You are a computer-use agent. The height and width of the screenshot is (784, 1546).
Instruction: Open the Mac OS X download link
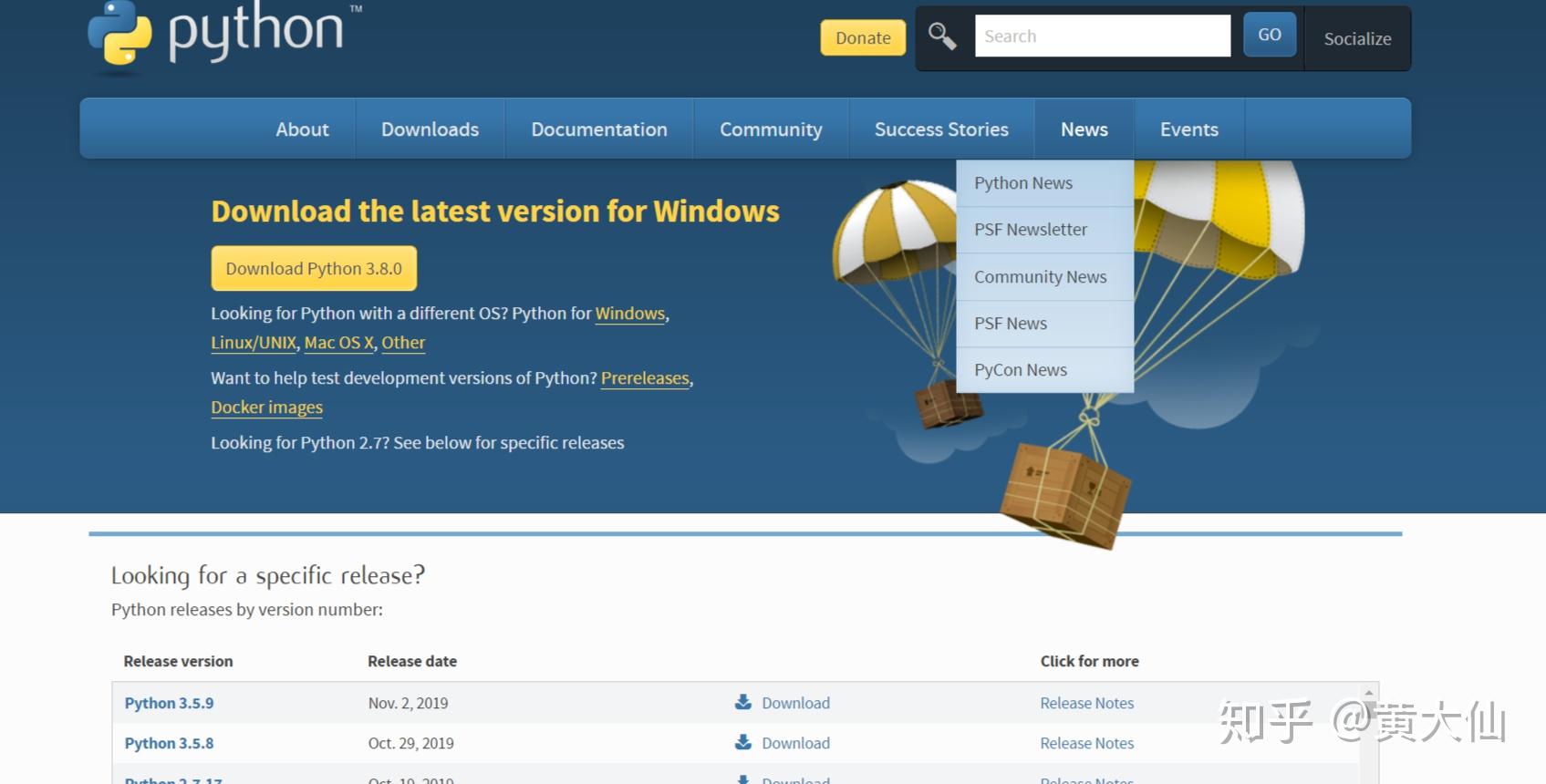pyautogui.click(x=339, y=343)
